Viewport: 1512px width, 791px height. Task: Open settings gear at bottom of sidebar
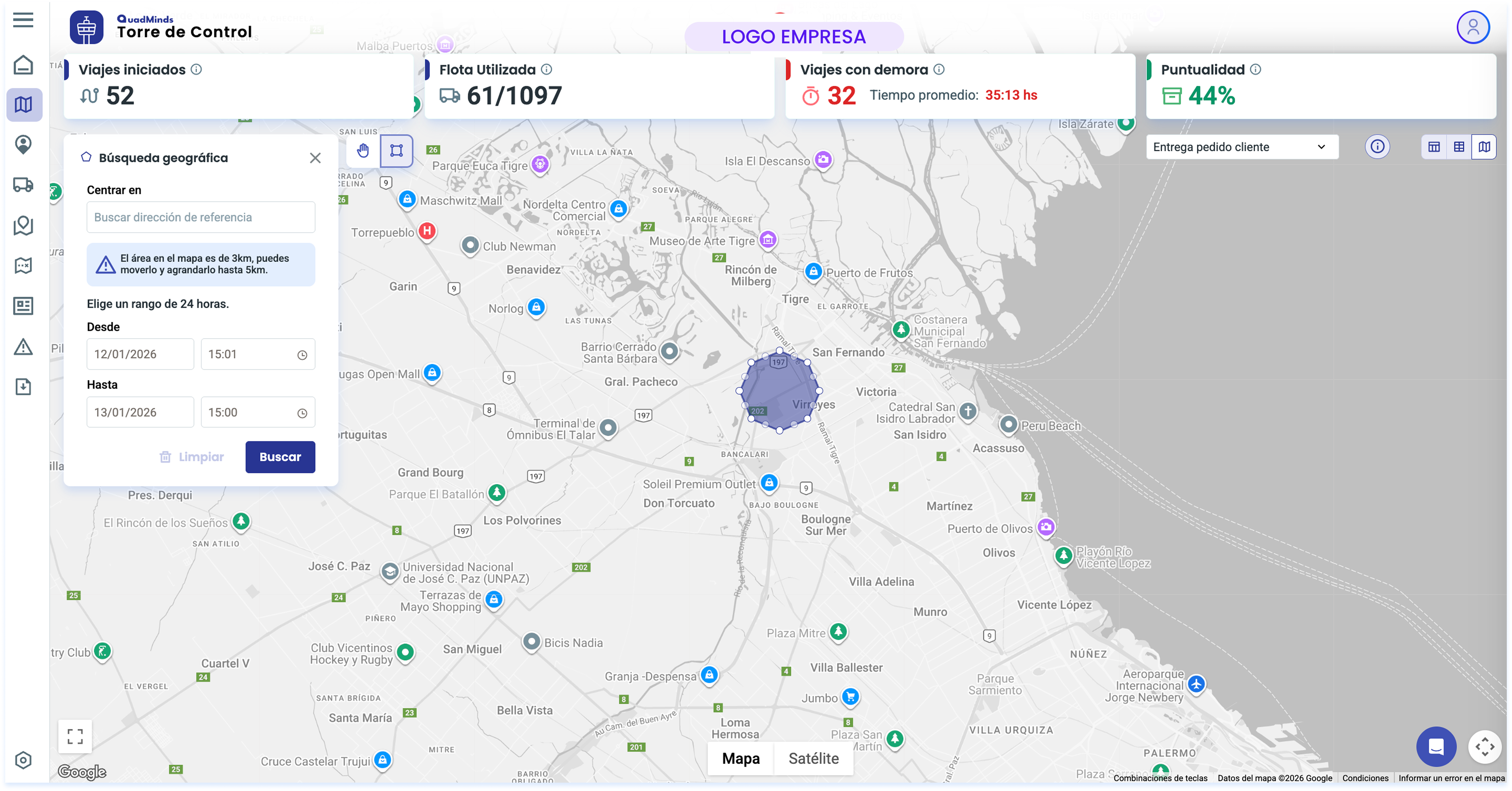pos(23,760)
